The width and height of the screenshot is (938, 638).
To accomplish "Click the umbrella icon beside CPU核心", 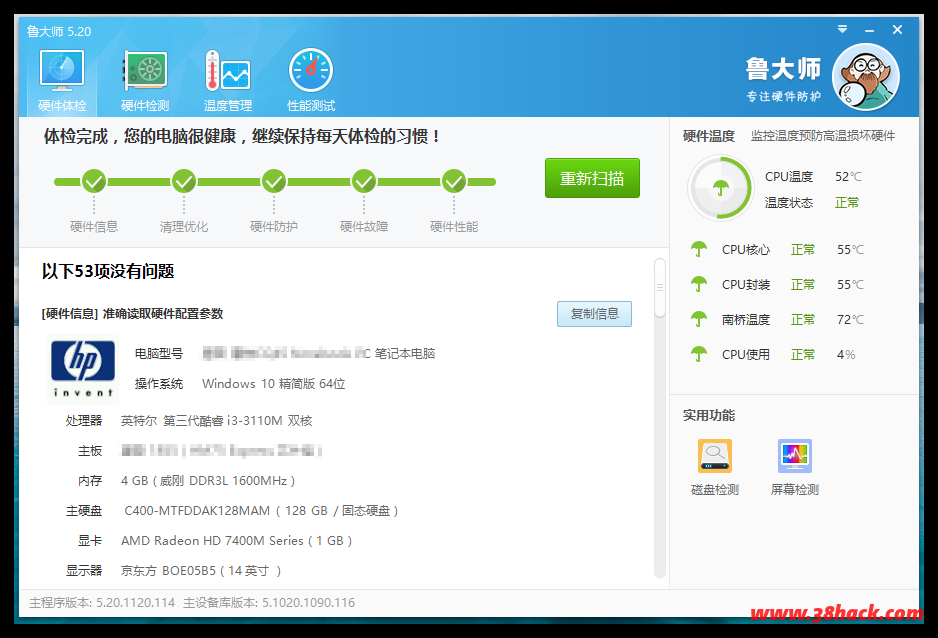I will click(x=699, y=249).
